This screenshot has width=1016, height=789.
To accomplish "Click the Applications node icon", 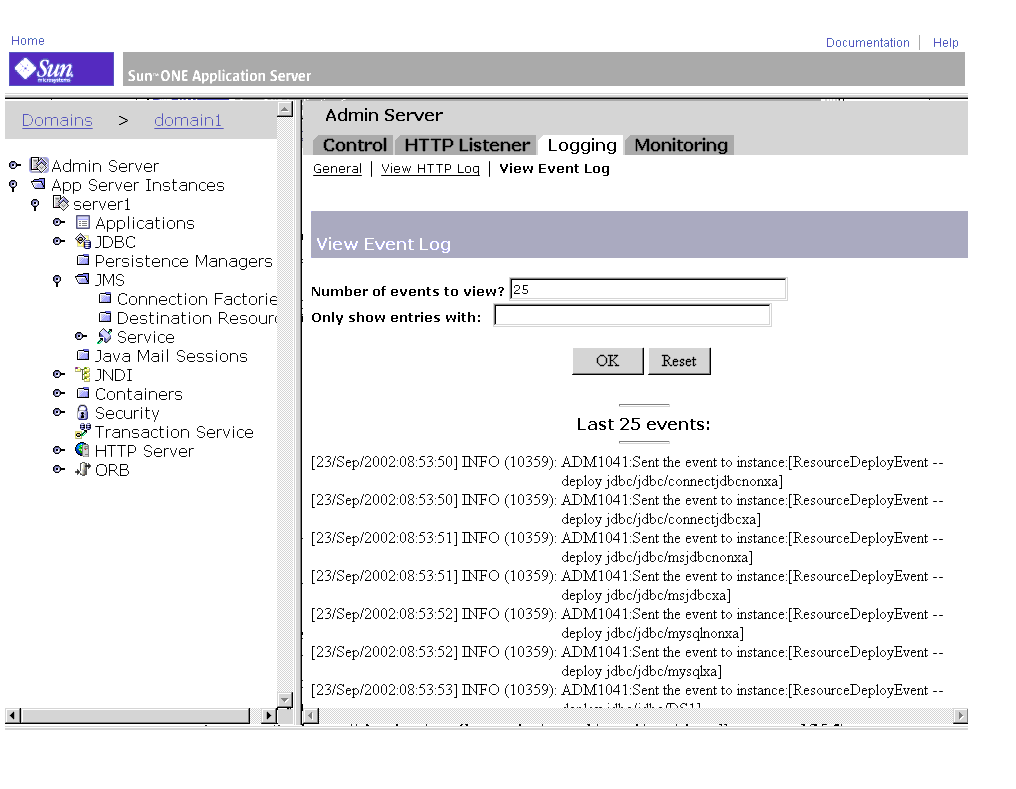I will tap(83, 222).
